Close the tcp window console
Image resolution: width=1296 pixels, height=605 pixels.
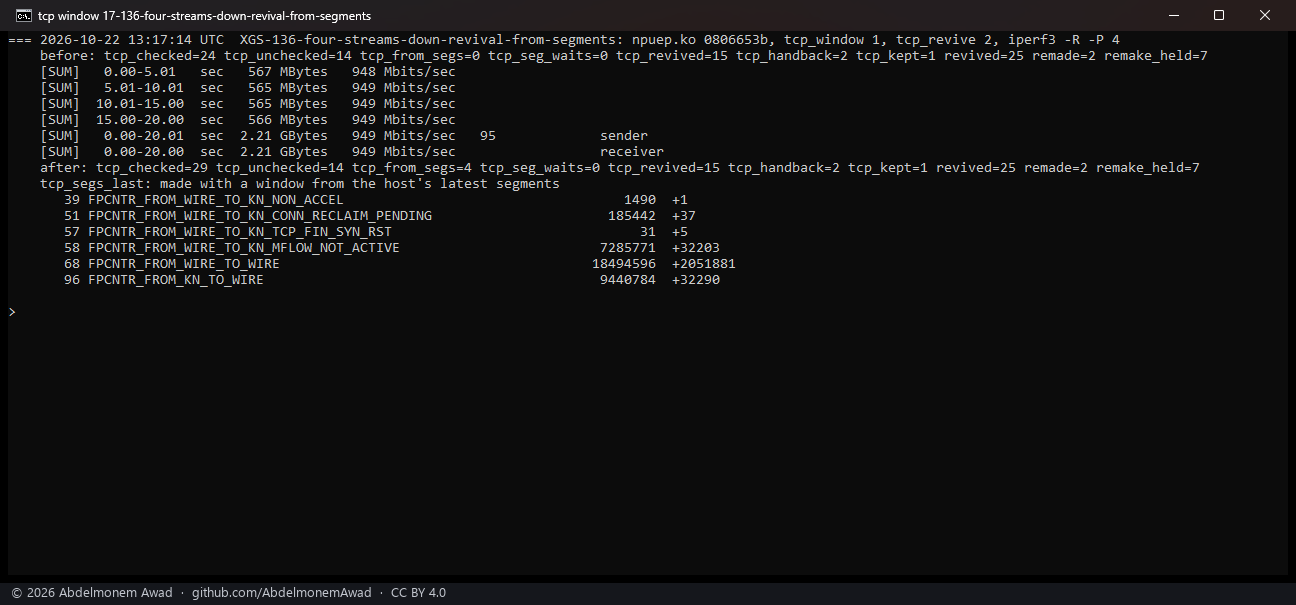[1265, 15]
